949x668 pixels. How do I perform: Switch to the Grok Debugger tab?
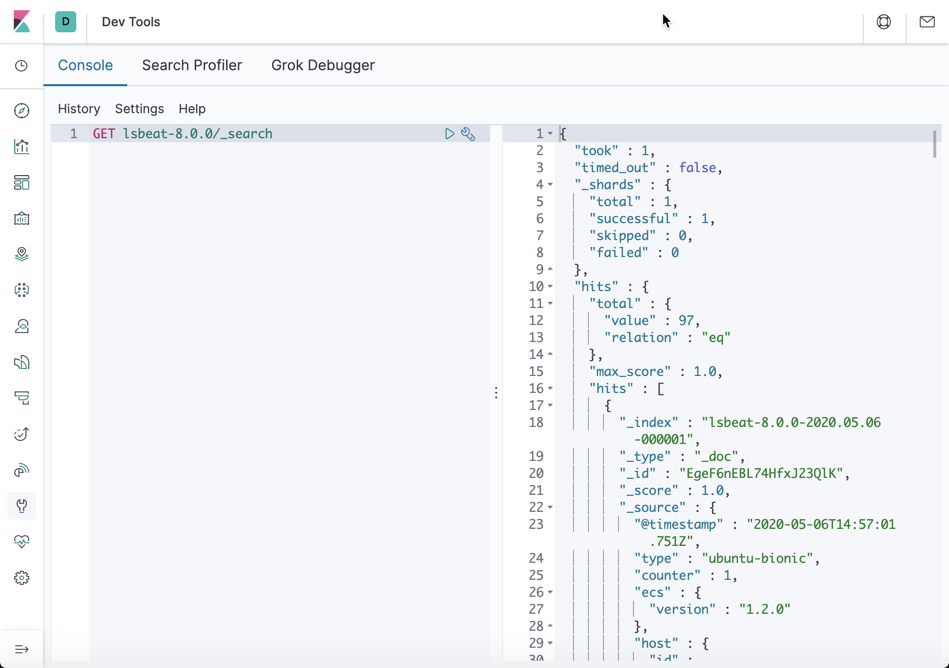pyautogui.click(x=323, y=65)
